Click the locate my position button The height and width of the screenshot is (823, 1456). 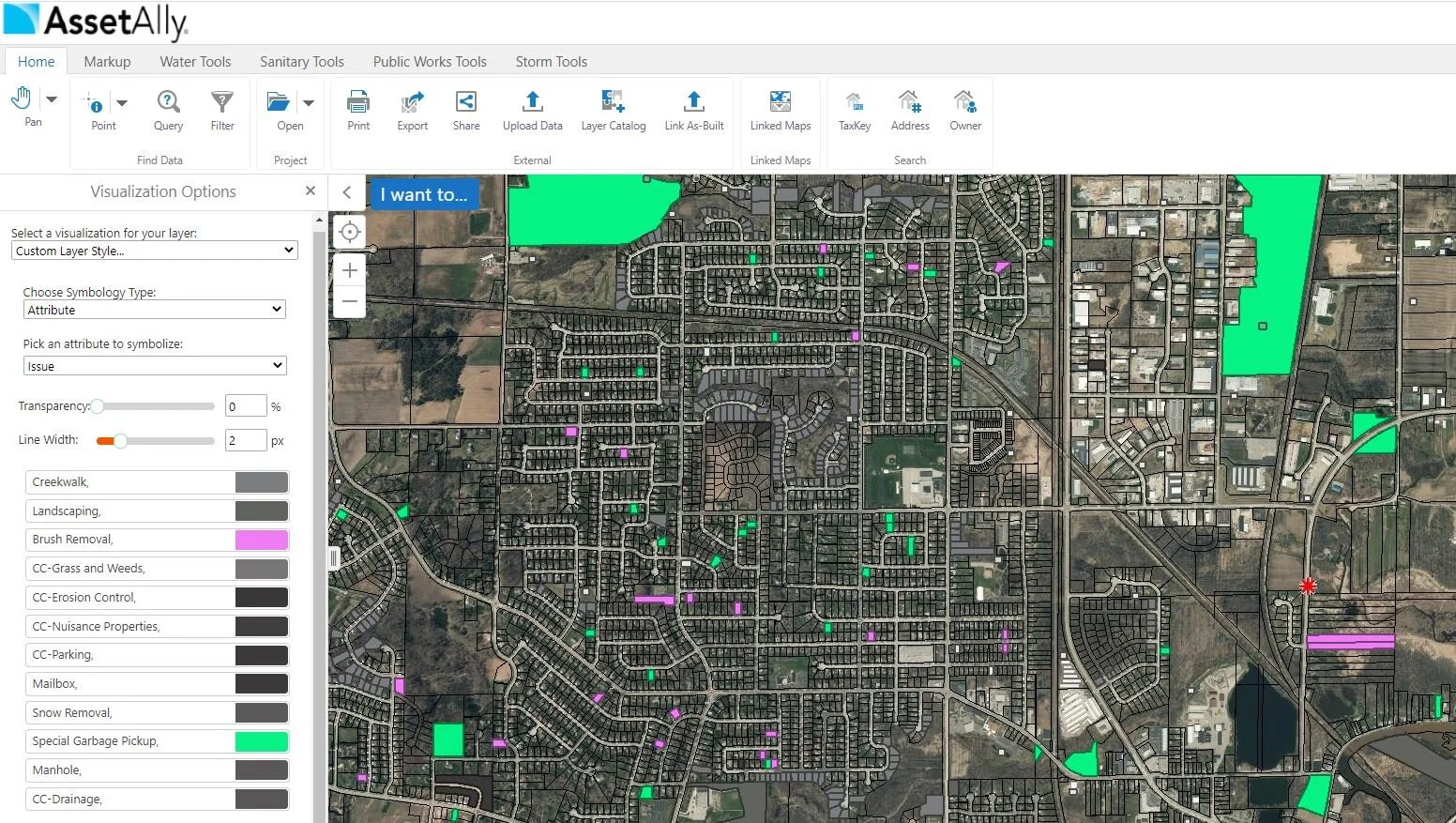coord(350,232)
